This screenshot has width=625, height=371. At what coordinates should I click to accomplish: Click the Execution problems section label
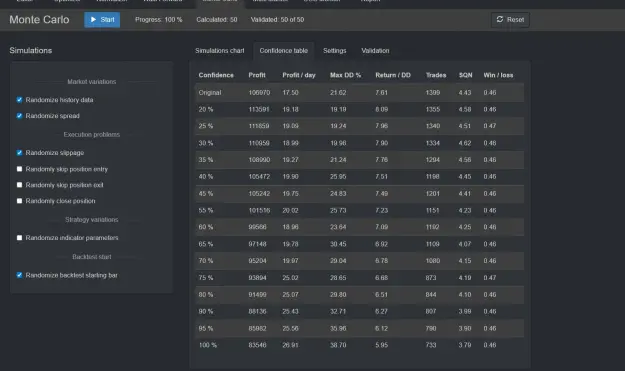pyautogui.click(x=92, y=135)
